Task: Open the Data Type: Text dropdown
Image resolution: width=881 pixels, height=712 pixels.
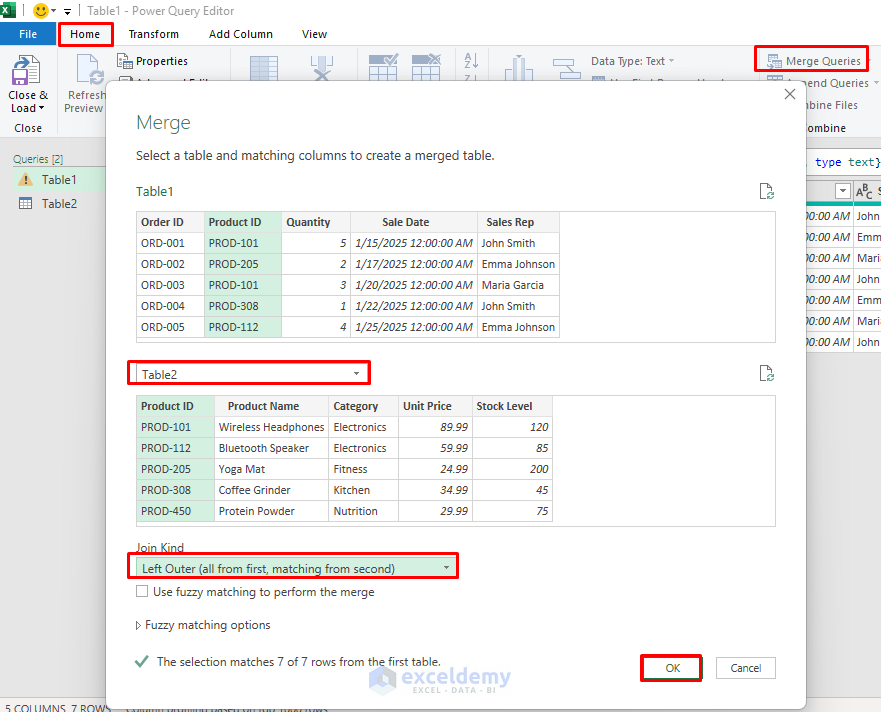Action: pos(632,61)
